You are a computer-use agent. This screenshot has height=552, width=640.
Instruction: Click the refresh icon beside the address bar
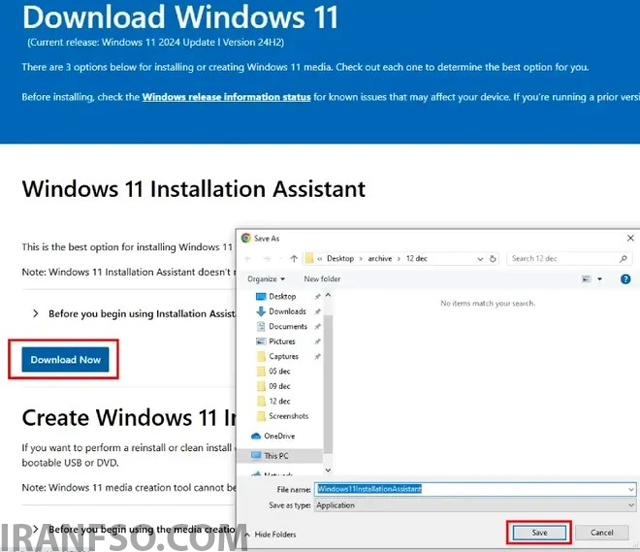[493, 258]
